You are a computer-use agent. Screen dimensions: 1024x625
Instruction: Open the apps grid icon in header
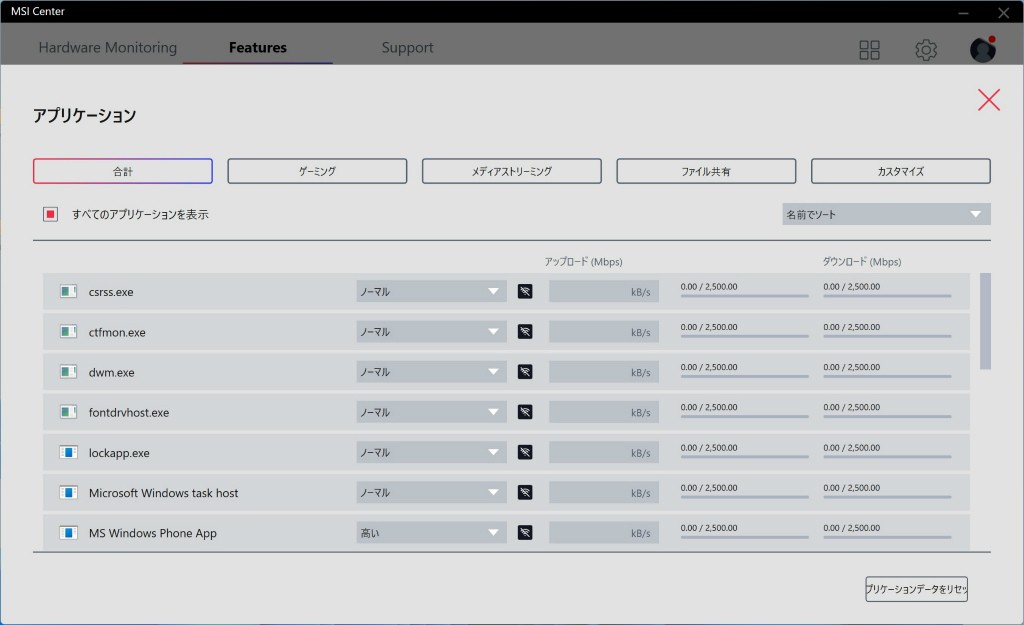pyautogui.click(x=869, y=50)
